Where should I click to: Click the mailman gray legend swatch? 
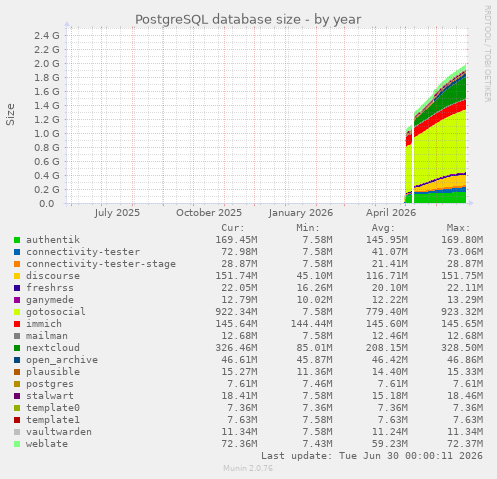tap(17, 336)
